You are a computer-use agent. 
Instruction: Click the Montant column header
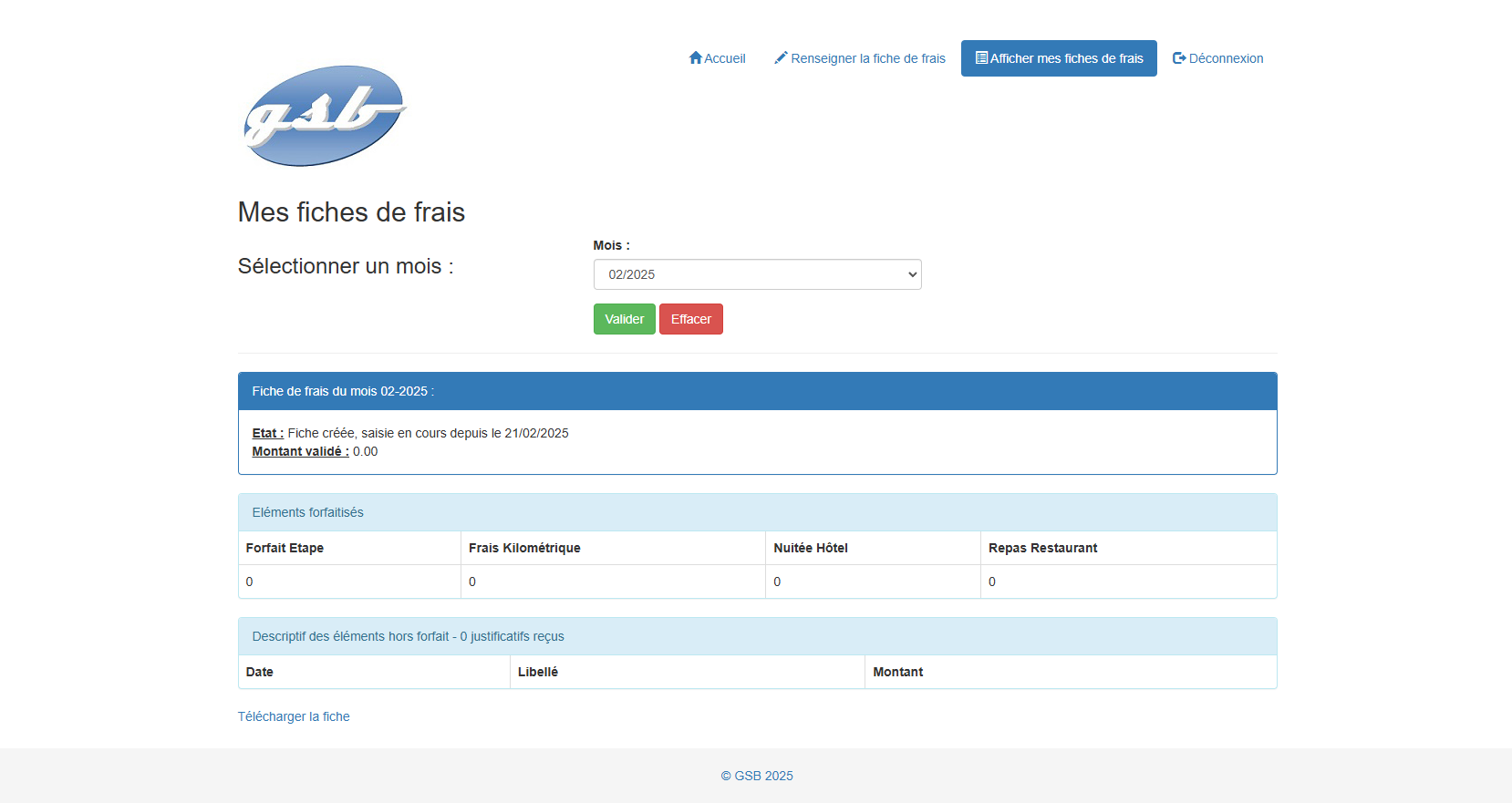897,672
